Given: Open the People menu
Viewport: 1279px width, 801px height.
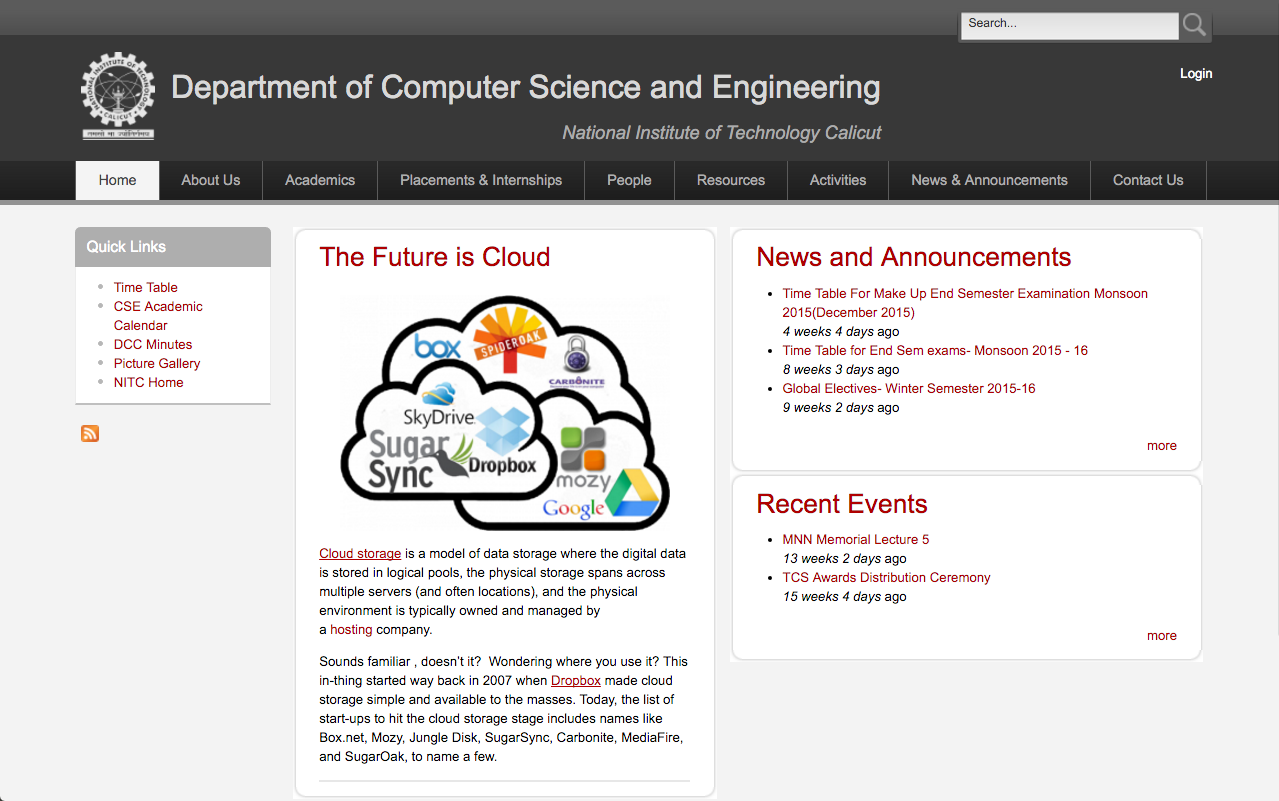Looking at the screenshot, I should [x=629, y=180].
